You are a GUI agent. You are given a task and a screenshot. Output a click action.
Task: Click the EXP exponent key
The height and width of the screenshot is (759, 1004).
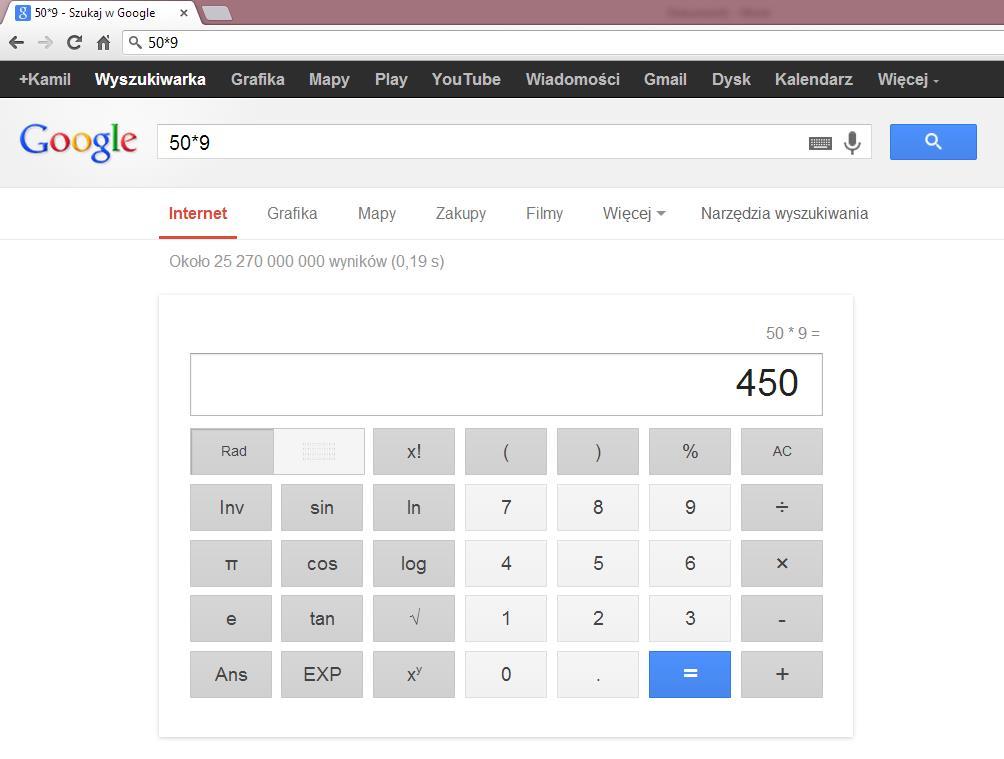click(321, 674)
